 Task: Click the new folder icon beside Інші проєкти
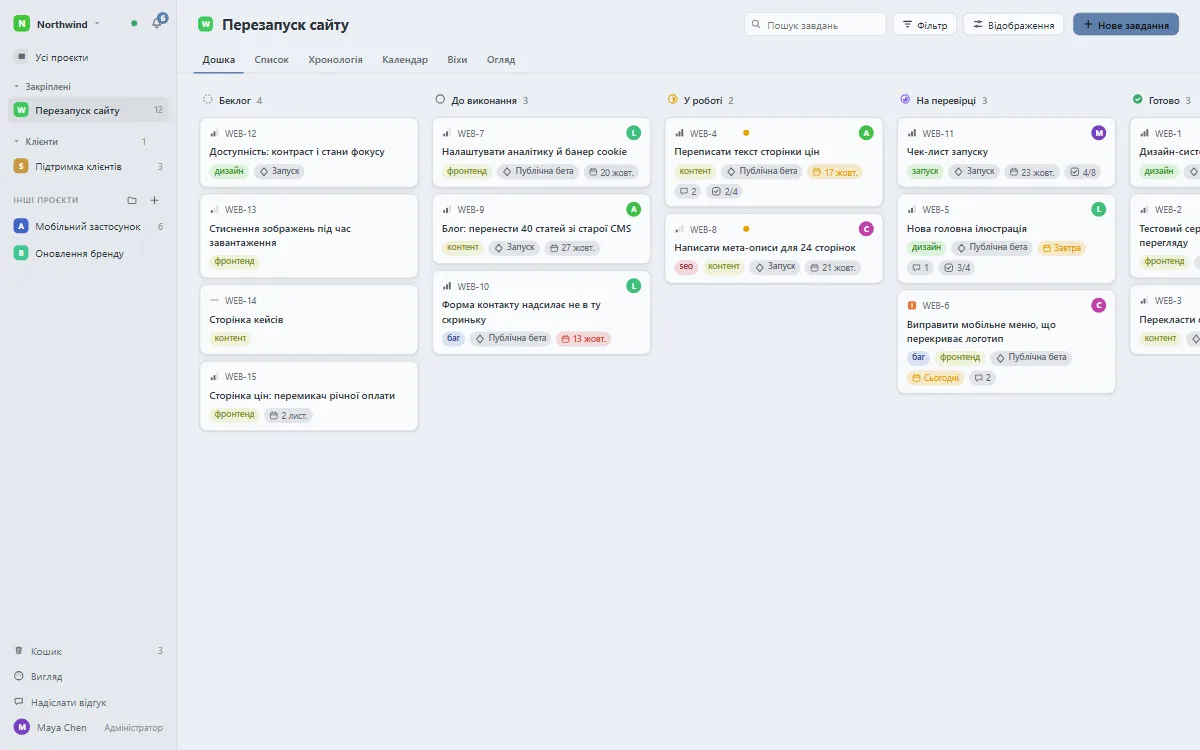pos(132,200)
